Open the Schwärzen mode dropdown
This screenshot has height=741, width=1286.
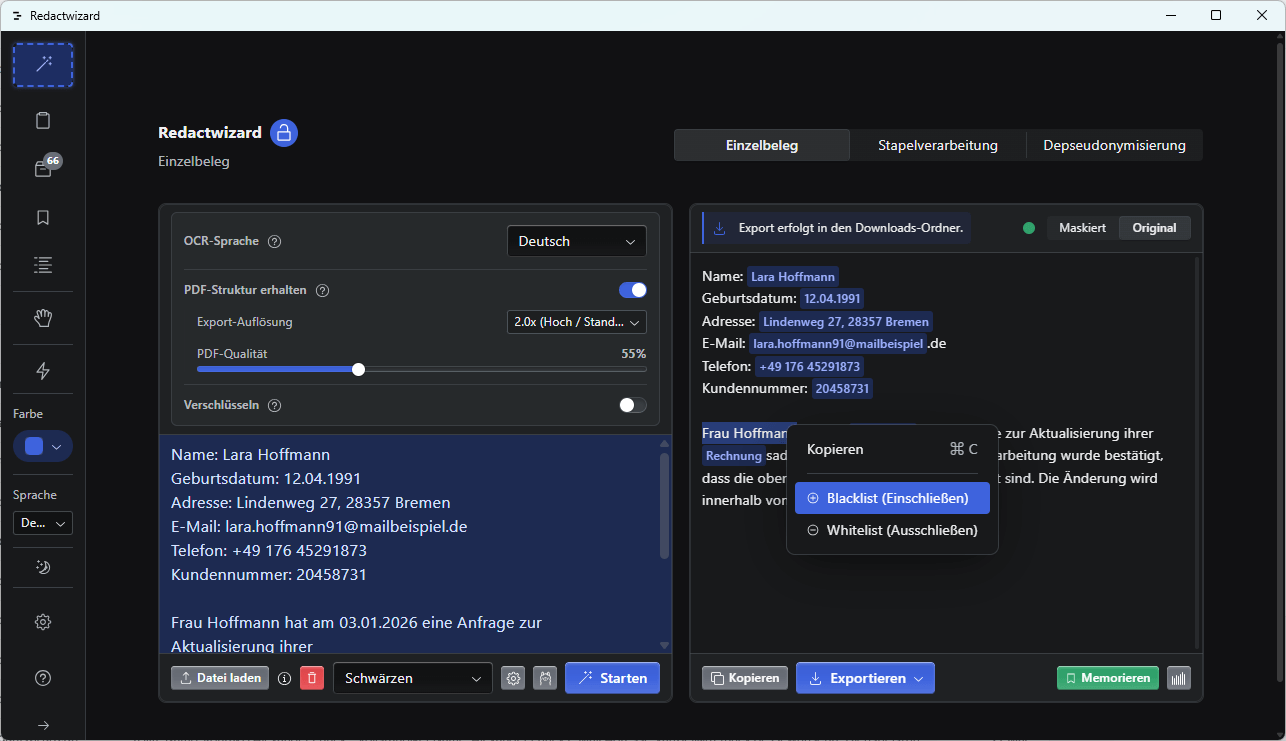click(x=413, y=678)
